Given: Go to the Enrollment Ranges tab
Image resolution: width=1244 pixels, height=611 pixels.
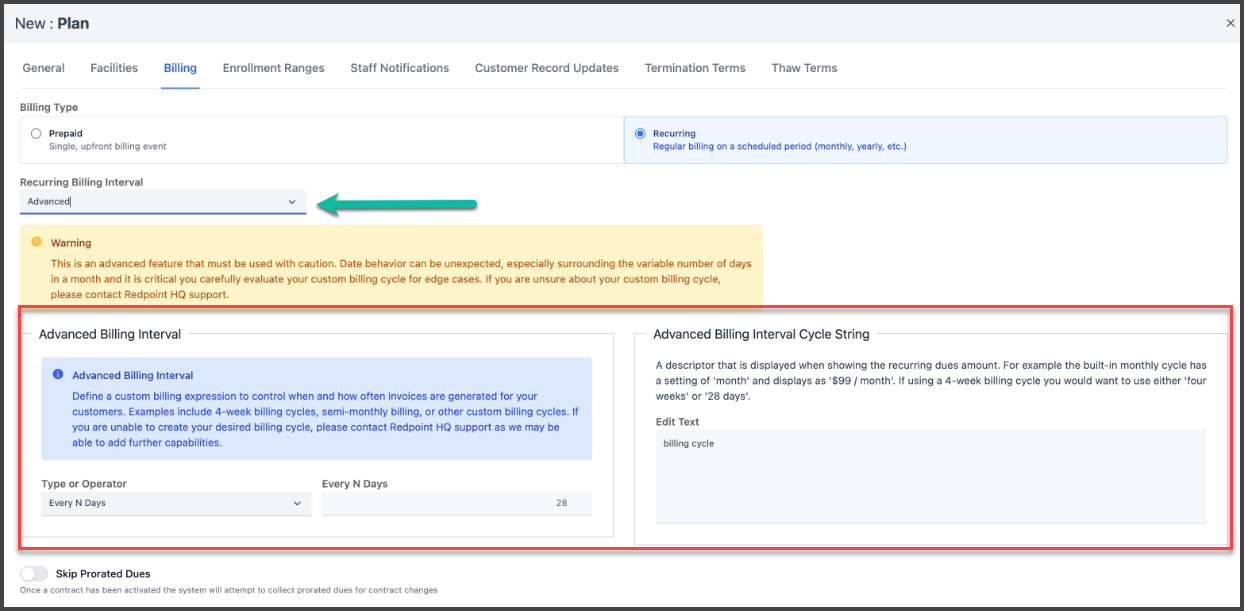Looking at the screenshot, I should coord(273,68).
